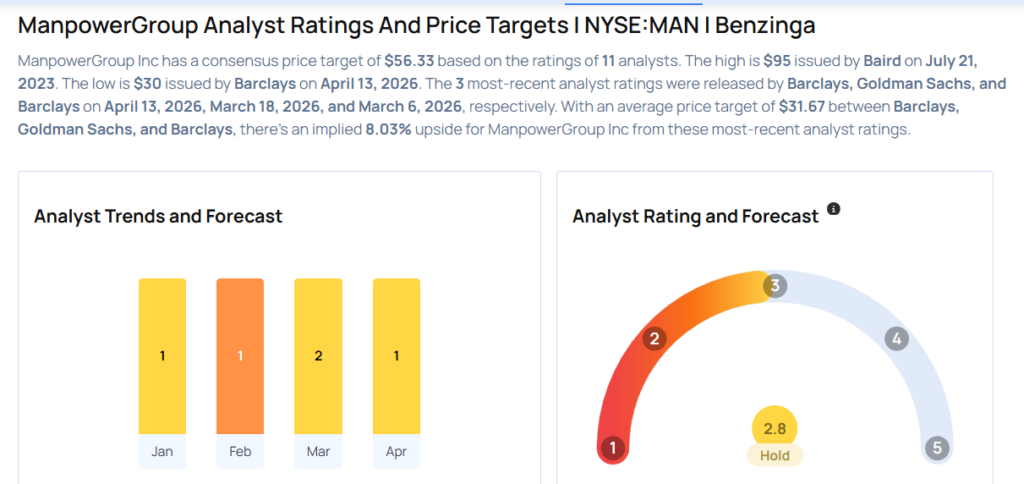Click the Apr month label

[x=396, y=452]
